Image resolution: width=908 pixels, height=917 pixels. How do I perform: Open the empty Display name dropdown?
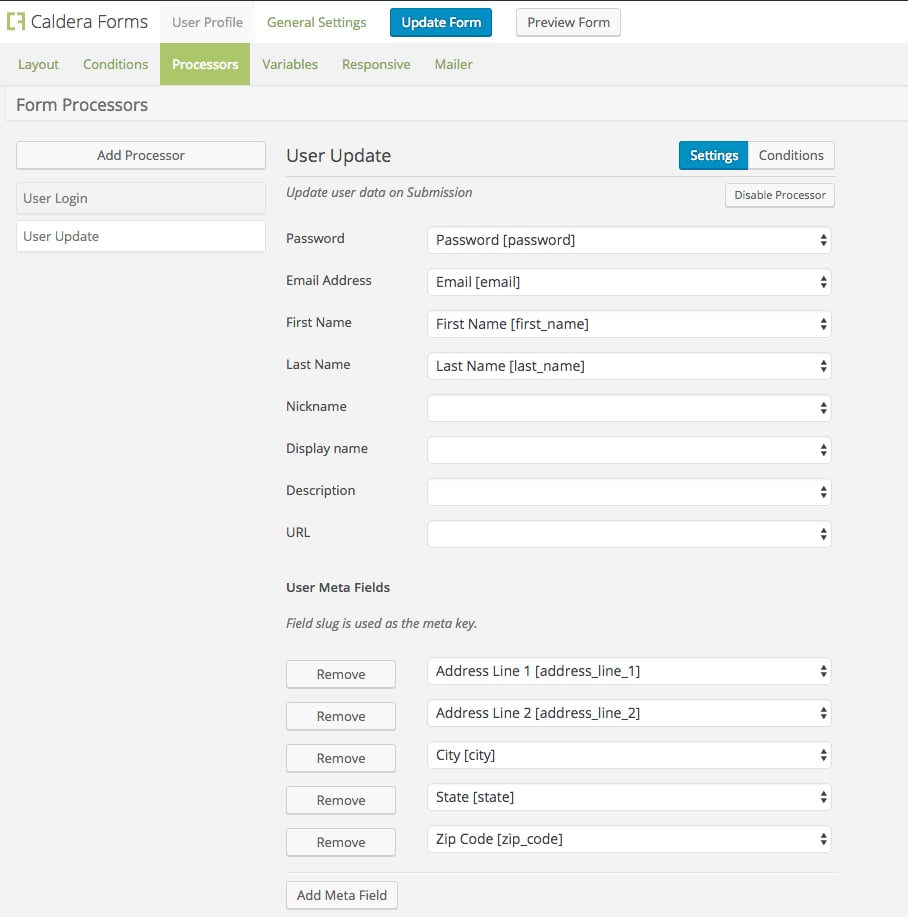click(629, 450)
